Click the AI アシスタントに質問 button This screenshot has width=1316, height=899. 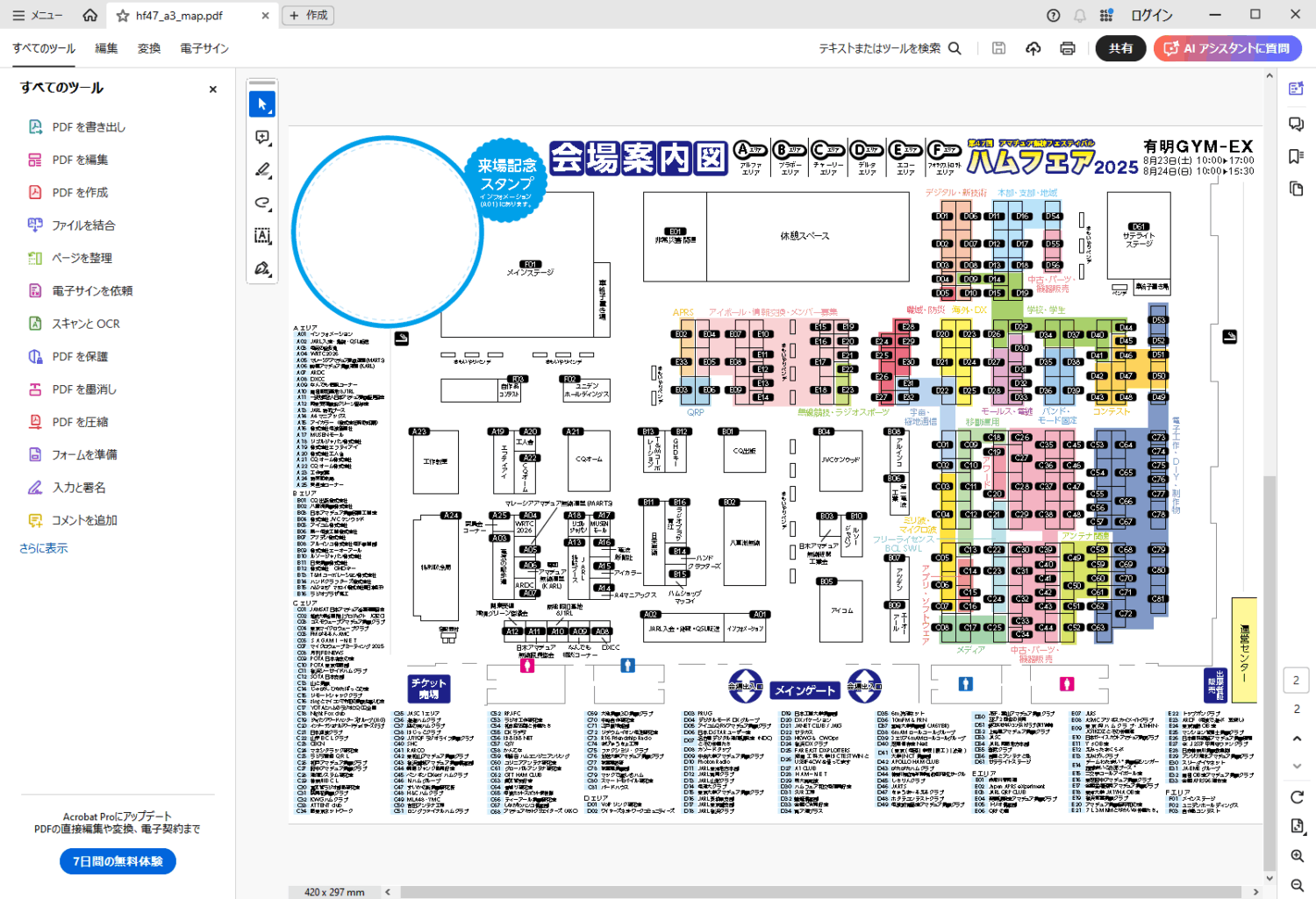click(1227, 48)
